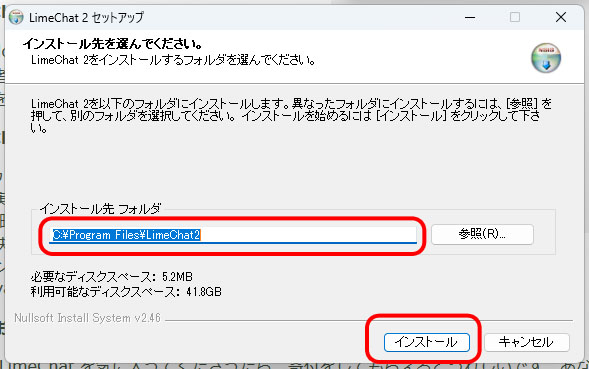The height and width of the screenshot is (369, 589).
Task: Click the Nullsoft Install System v2.46 text
Action: (x=87, y=318)
